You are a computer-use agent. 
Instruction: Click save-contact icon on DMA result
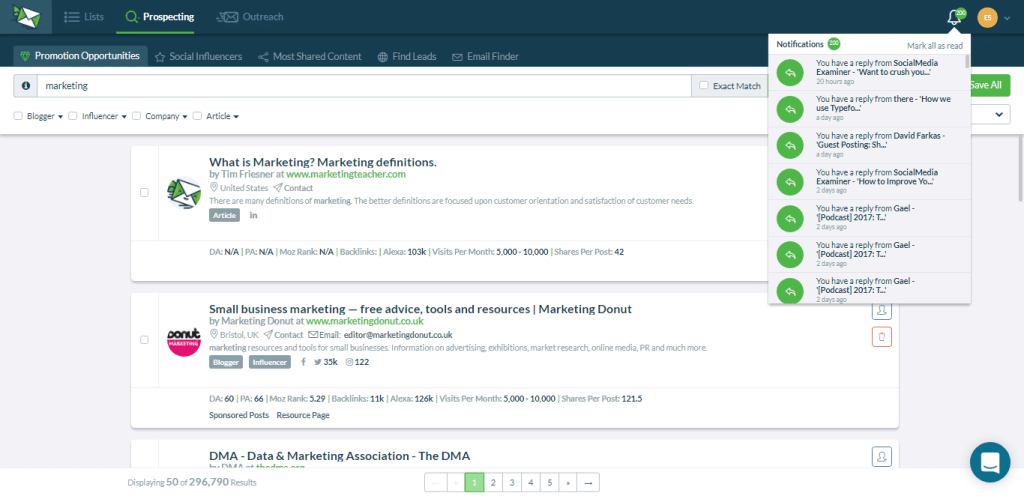(882, 456)
